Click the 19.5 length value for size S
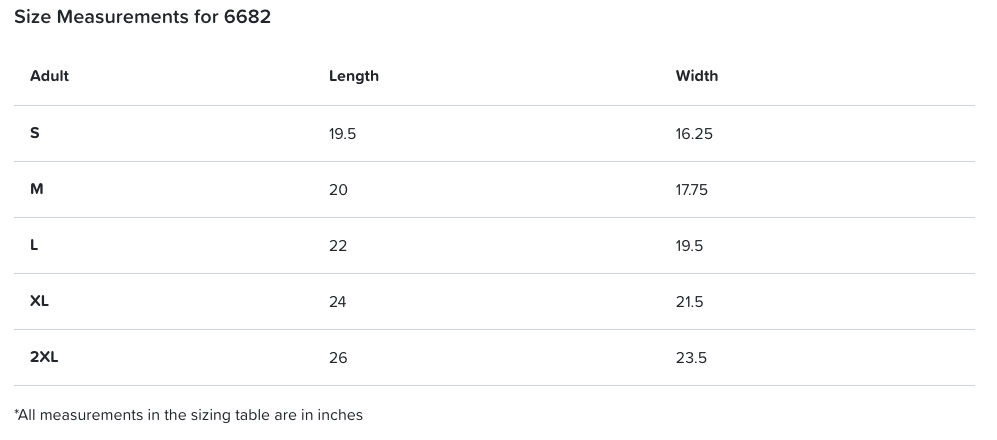This screenshot has width=997, height=440. (x=342, y=134)
